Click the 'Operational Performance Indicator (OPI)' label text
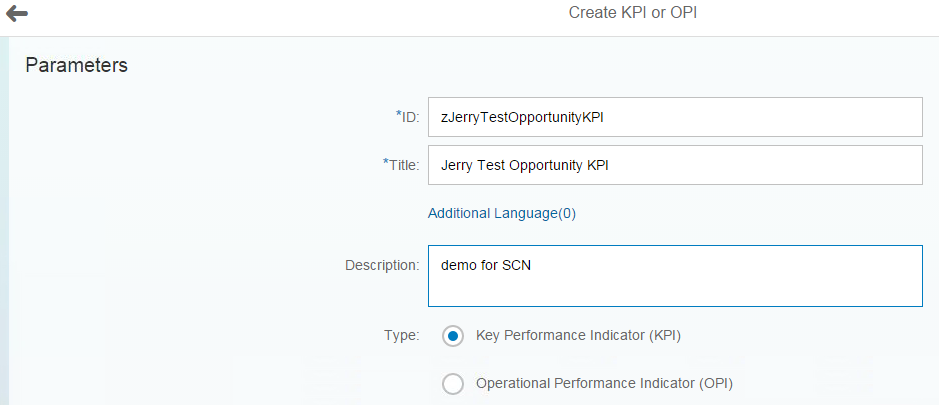The height and width of the screenshot is (405, 939). point(604,383)
